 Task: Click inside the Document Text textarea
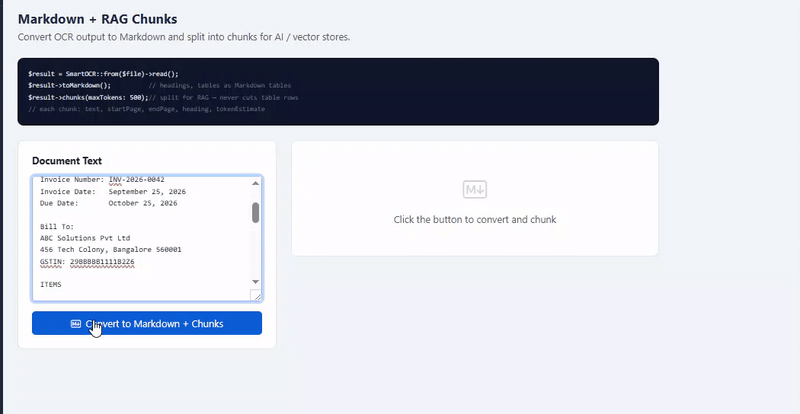(147, 238)
